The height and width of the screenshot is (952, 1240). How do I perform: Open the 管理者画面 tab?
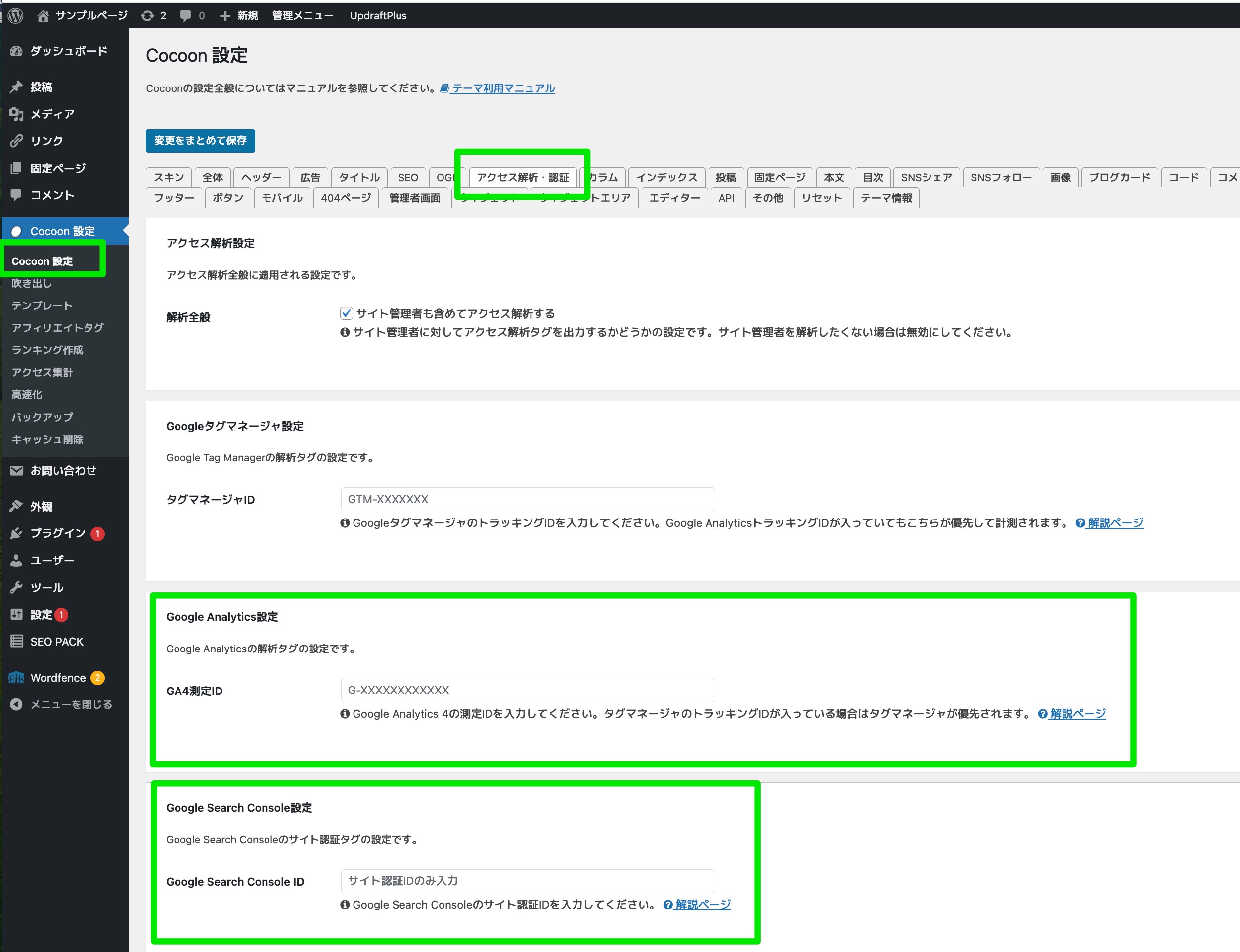click(x=414, y=198)
